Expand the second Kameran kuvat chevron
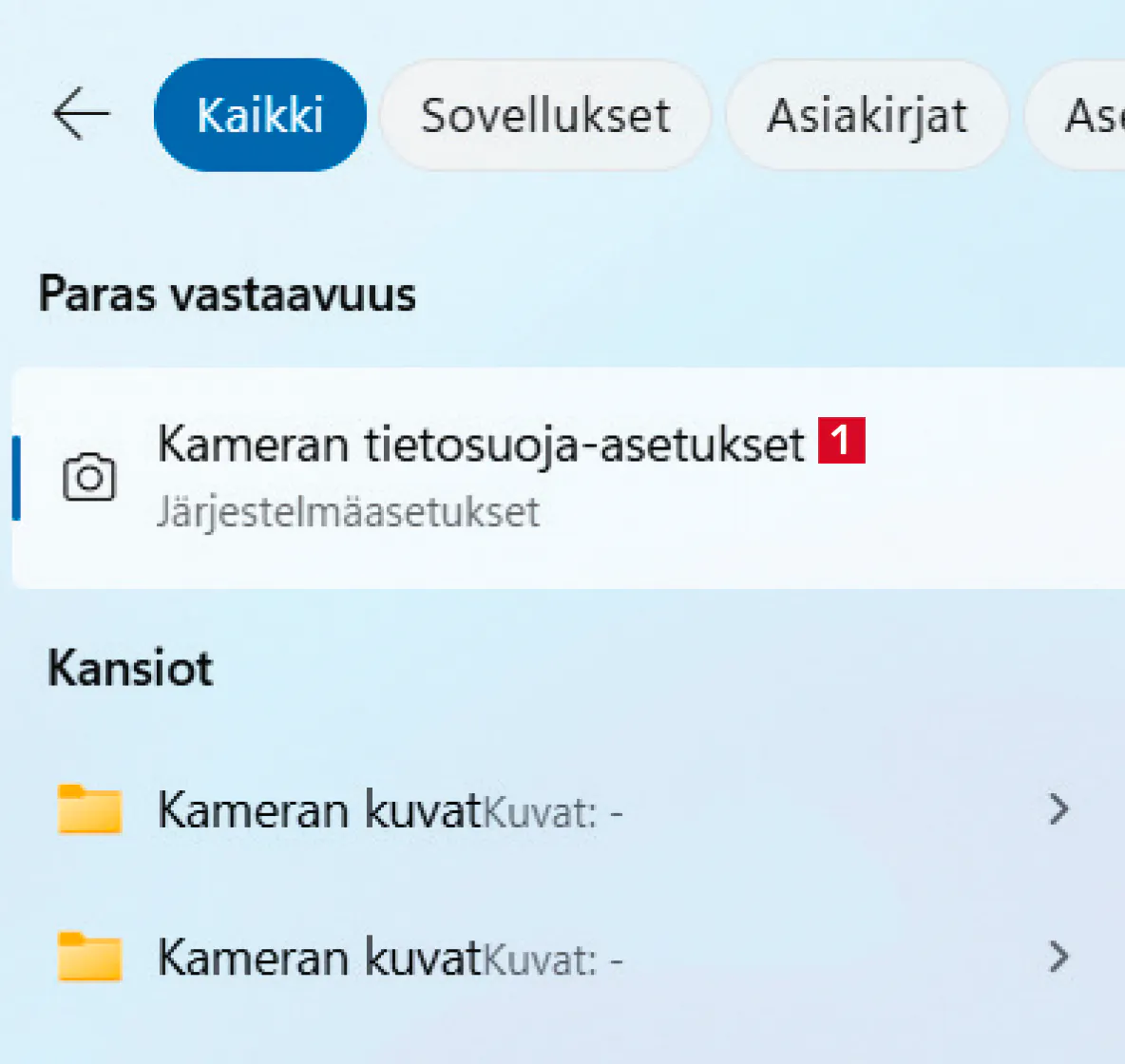Image resolution: width=1125 pixels, height=1064 pixels. 1058,956
